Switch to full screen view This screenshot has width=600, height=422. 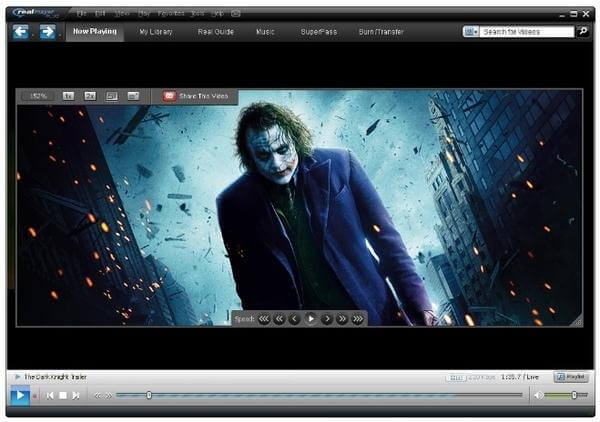(133, 96)
